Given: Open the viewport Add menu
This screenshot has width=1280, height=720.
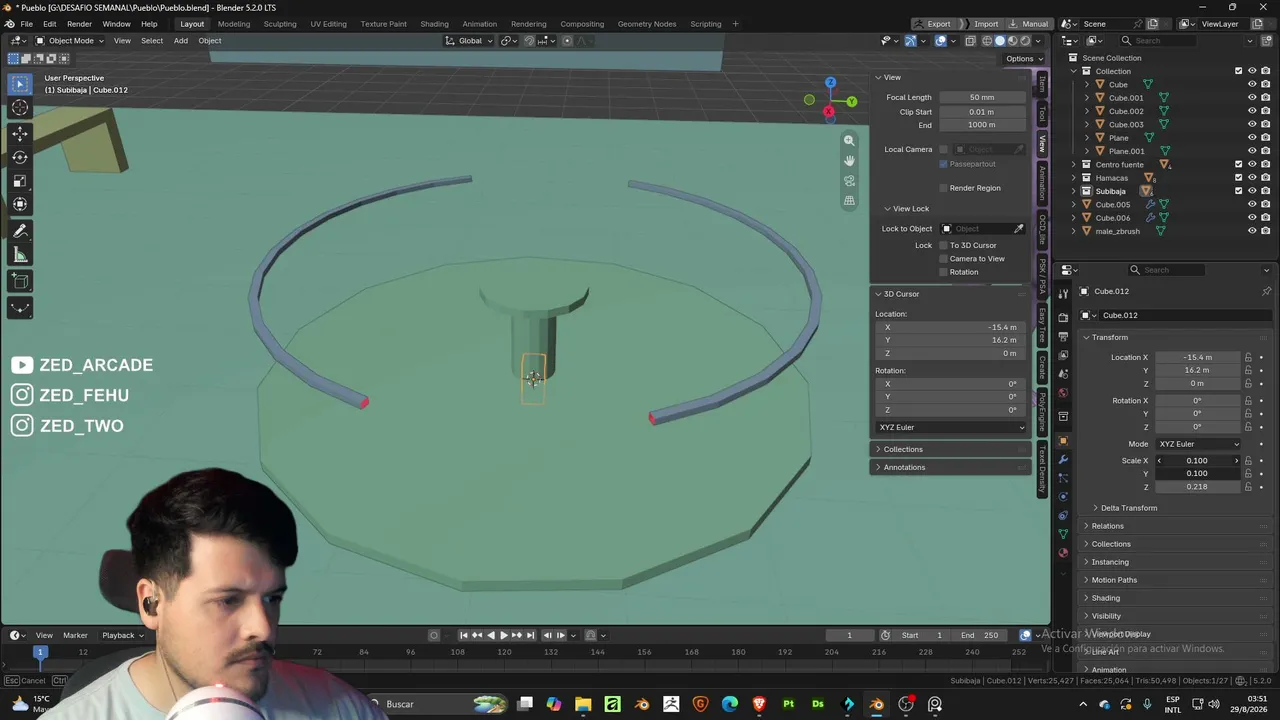Looking at the screenshot, I should point(180,41).
